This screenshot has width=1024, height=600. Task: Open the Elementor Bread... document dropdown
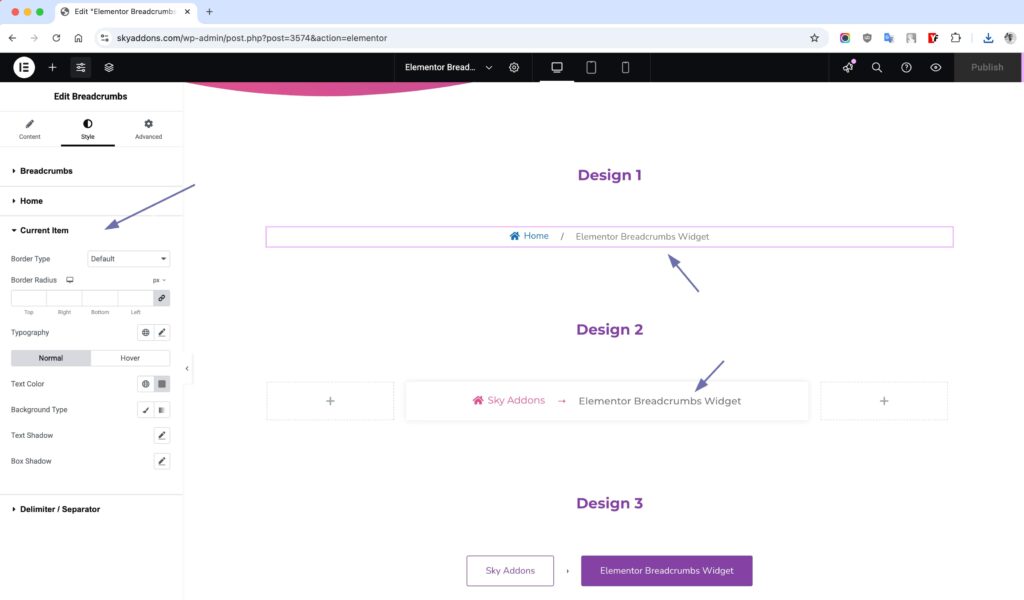coord(448,67)
